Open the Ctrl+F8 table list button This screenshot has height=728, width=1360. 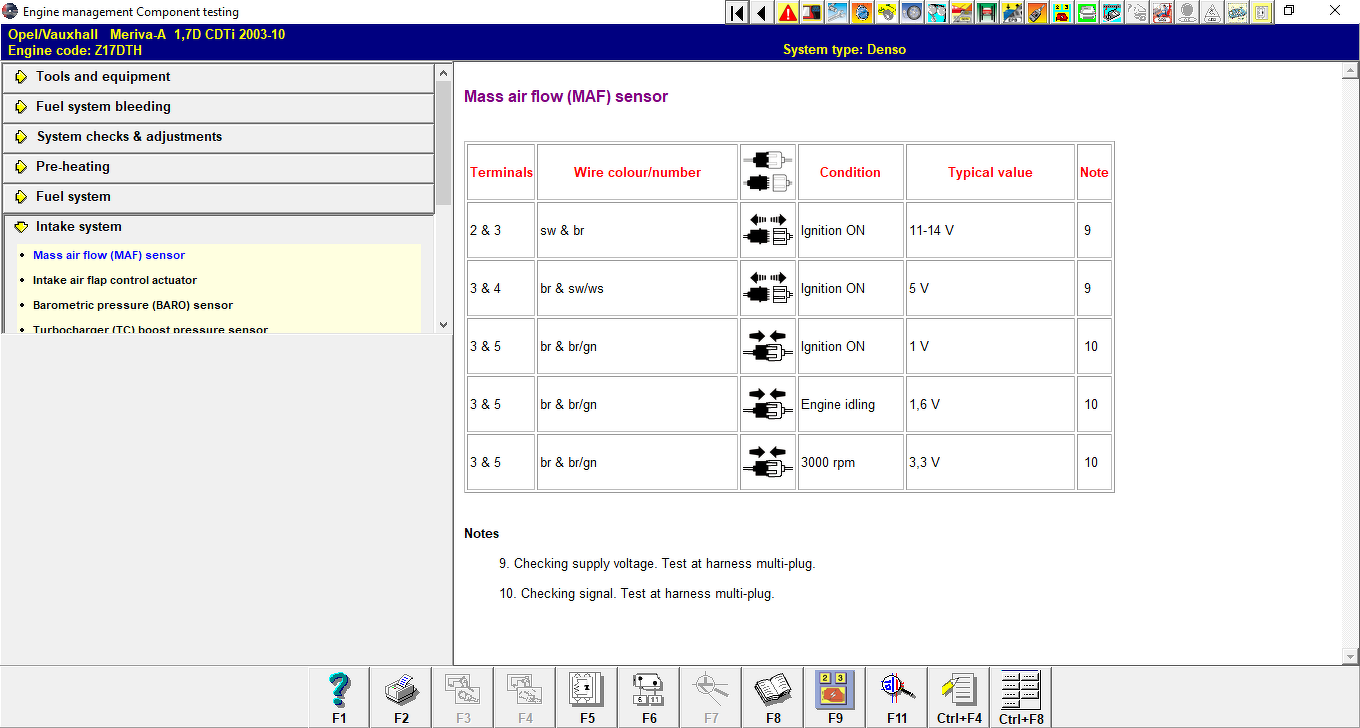pos(1021,697)
